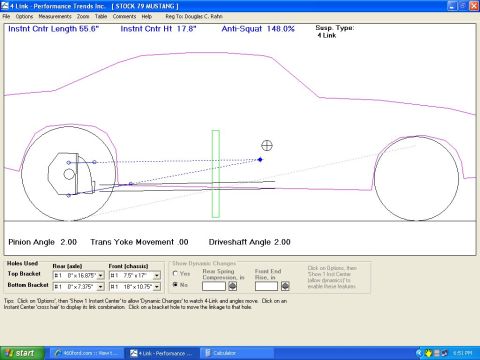Click the Rear Spring Compression input field
Viewport: 480px width, 360px height.
[214, 286]
